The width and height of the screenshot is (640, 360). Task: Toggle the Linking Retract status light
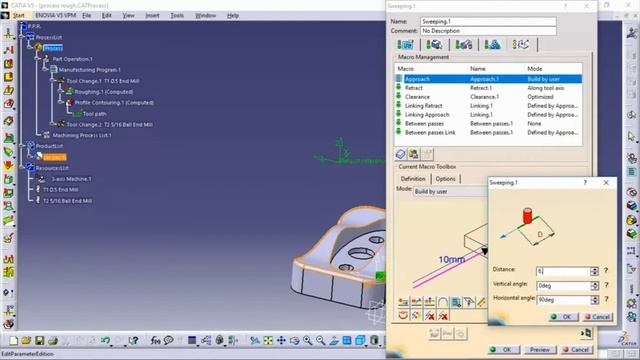[399, 105]
